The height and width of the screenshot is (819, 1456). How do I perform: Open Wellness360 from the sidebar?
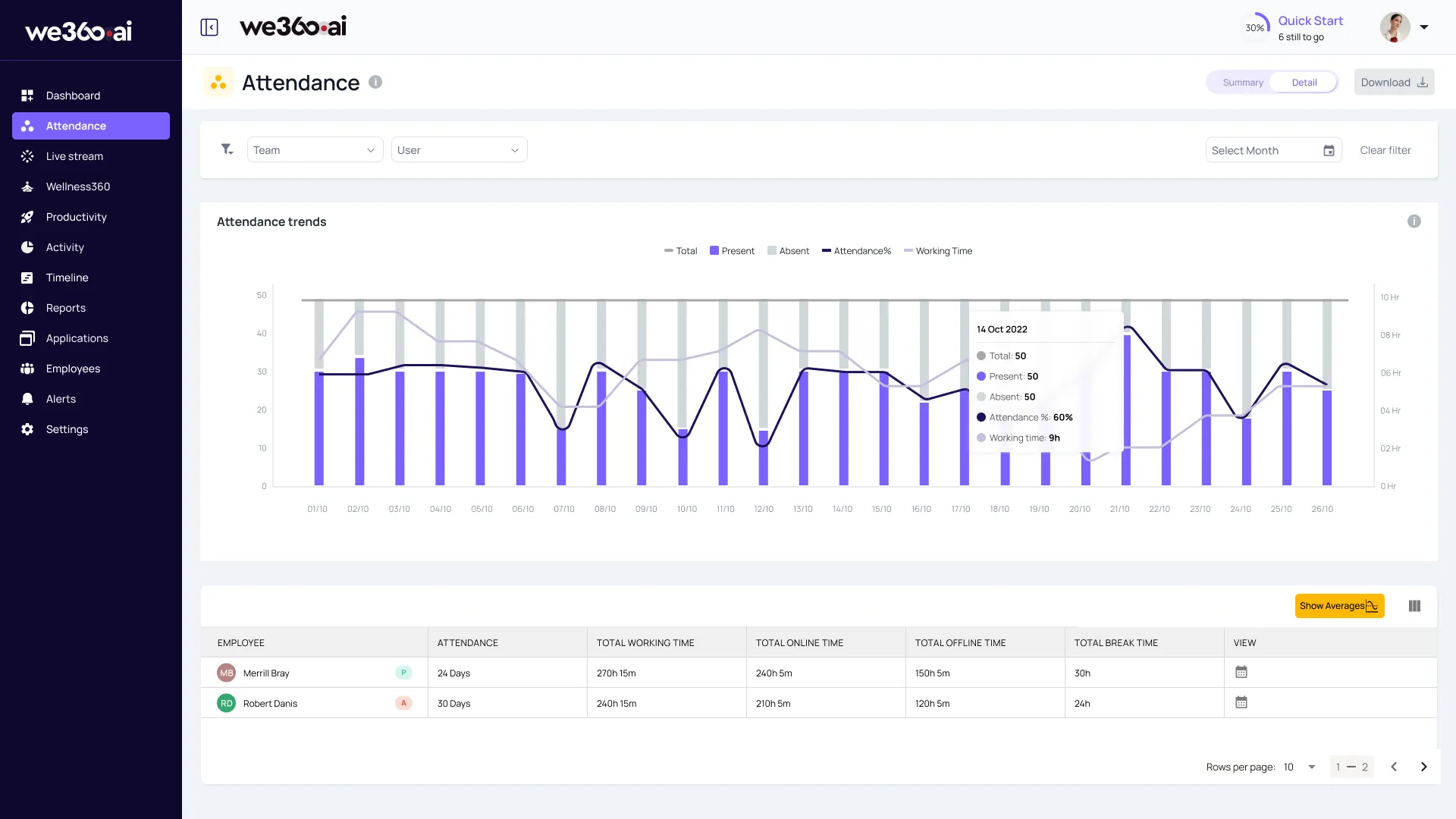77,187
